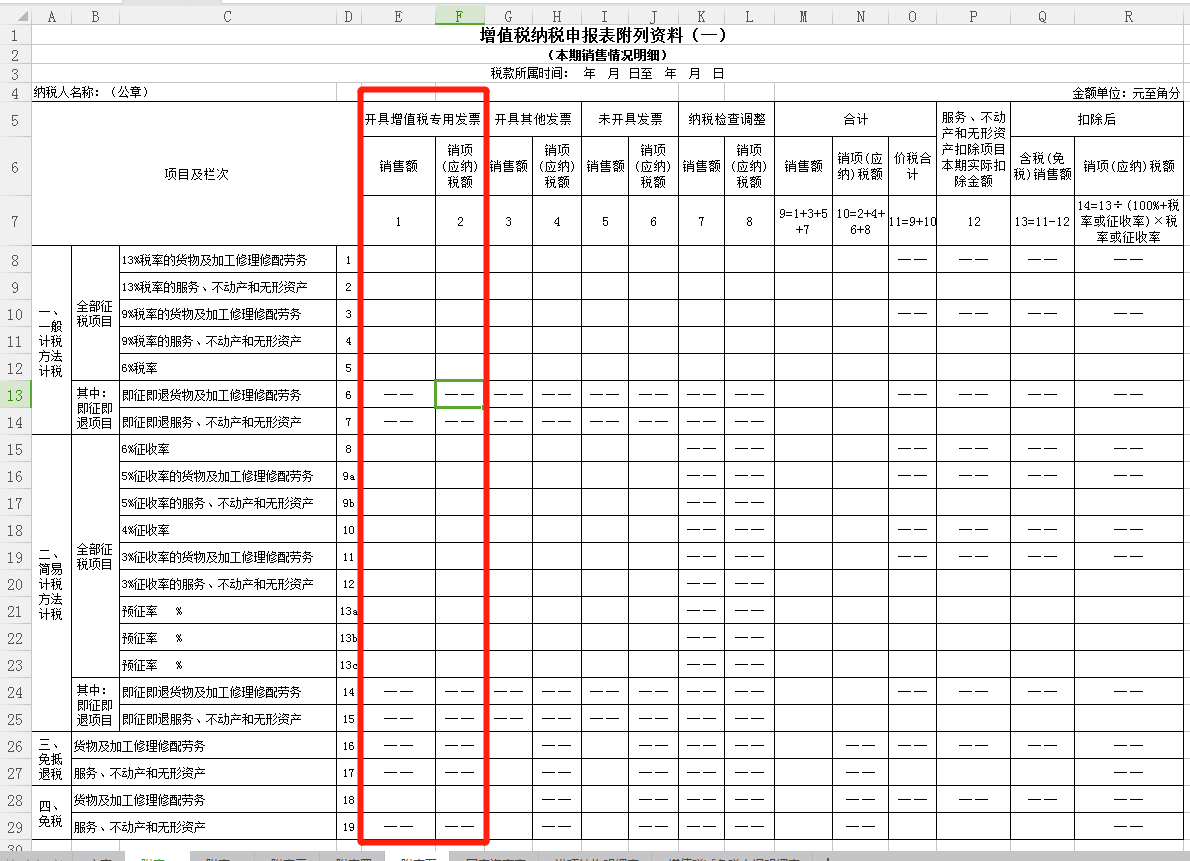Select row 13 header
Viewport: 1190px width, 861px height.
pos(15,395)
